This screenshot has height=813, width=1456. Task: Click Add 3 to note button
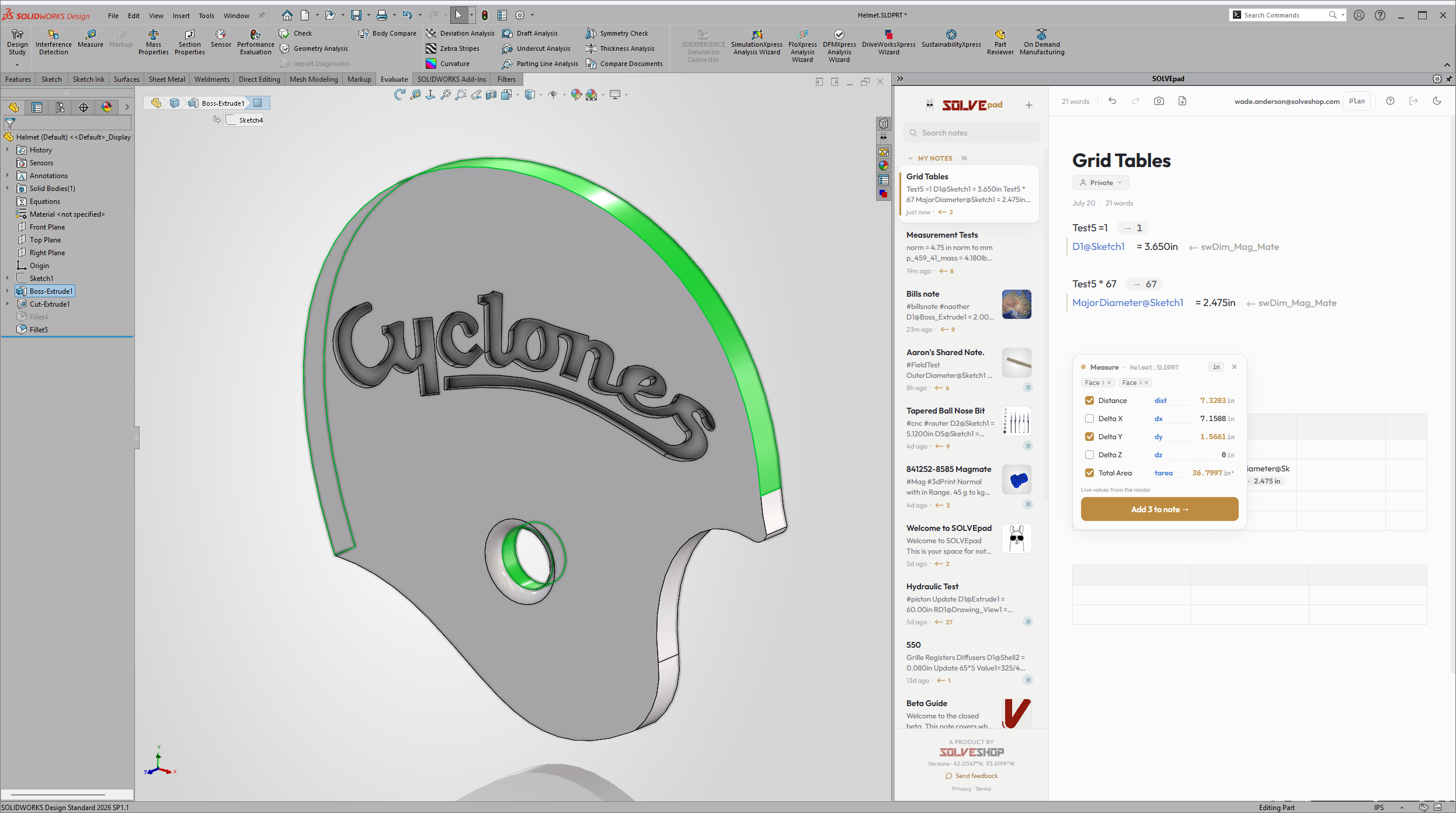click(x=1159, y=509)
